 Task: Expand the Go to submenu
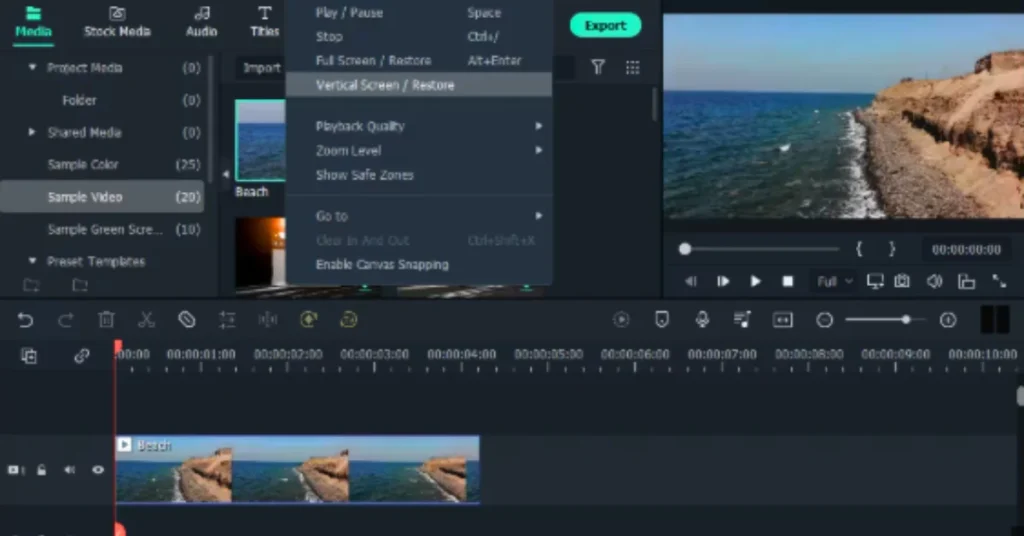(419, 215)
